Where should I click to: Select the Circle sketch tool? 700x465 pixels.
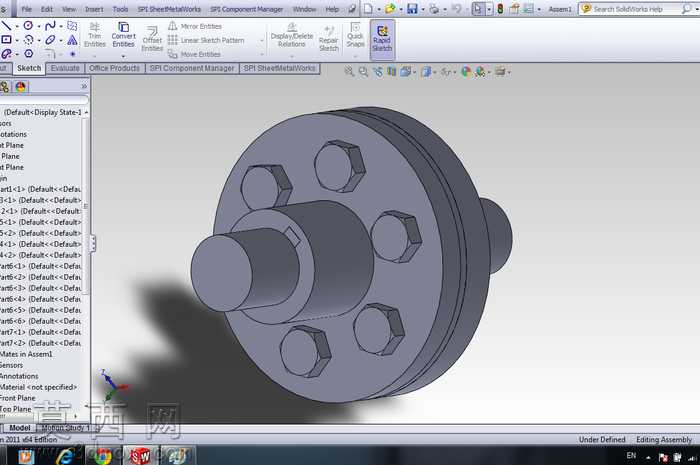coord(28,26)
